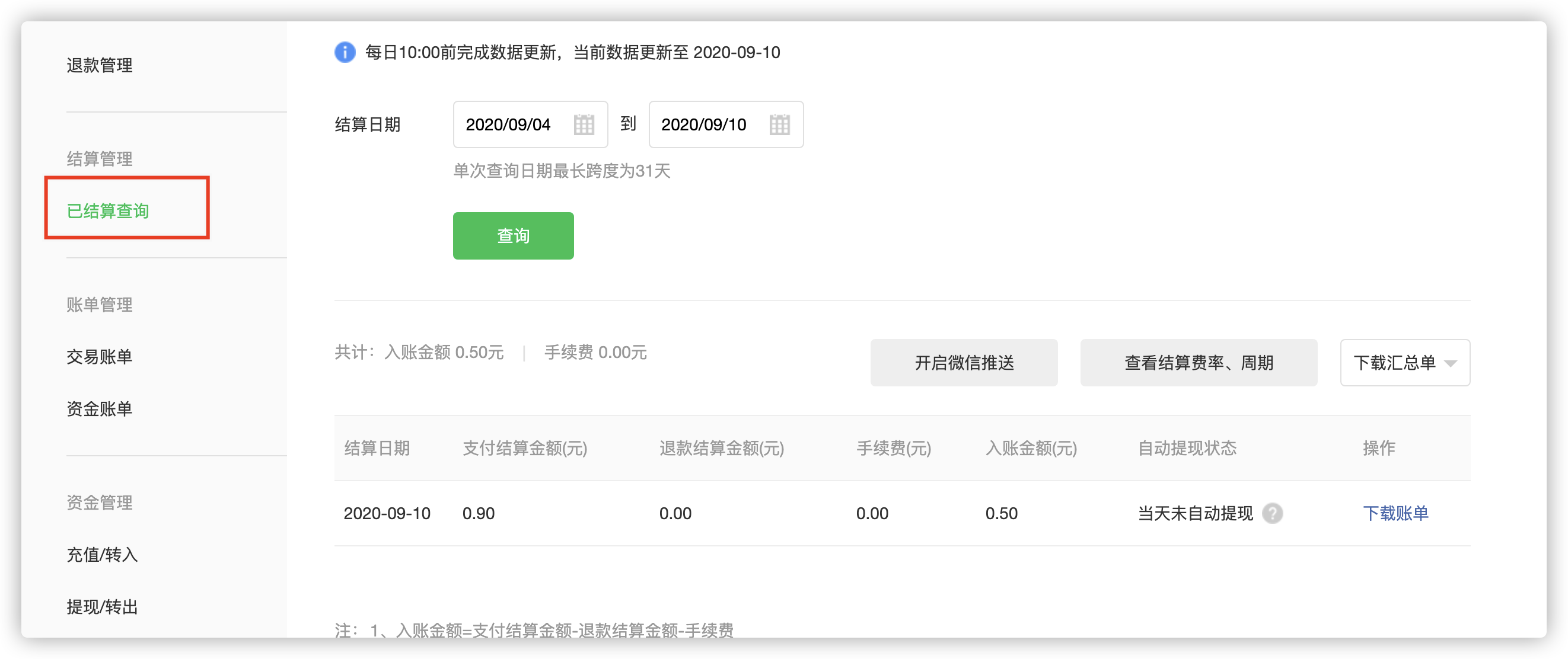Click the start date field 2020/09/04
The height and width of the screenshot is (659, 1568).
click(x=508, y=124)
